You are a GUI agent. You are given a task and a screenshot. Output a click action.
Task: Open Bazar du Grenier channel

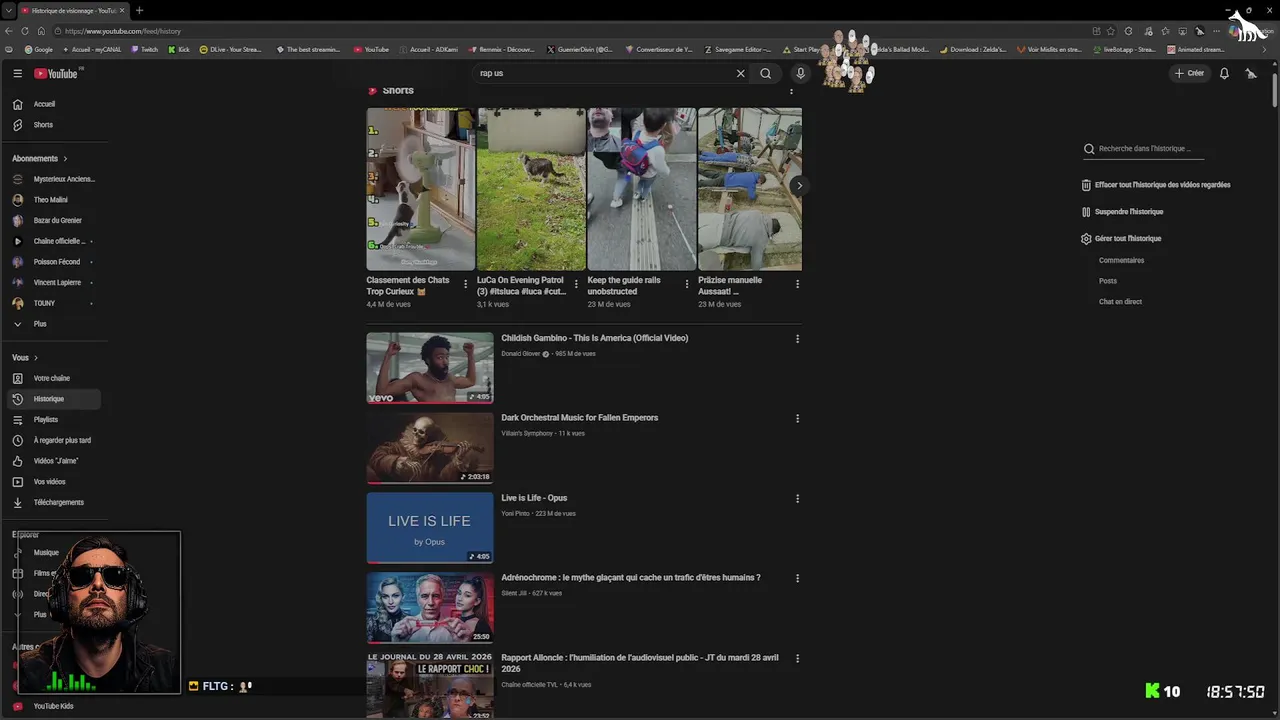pos(56,220)
